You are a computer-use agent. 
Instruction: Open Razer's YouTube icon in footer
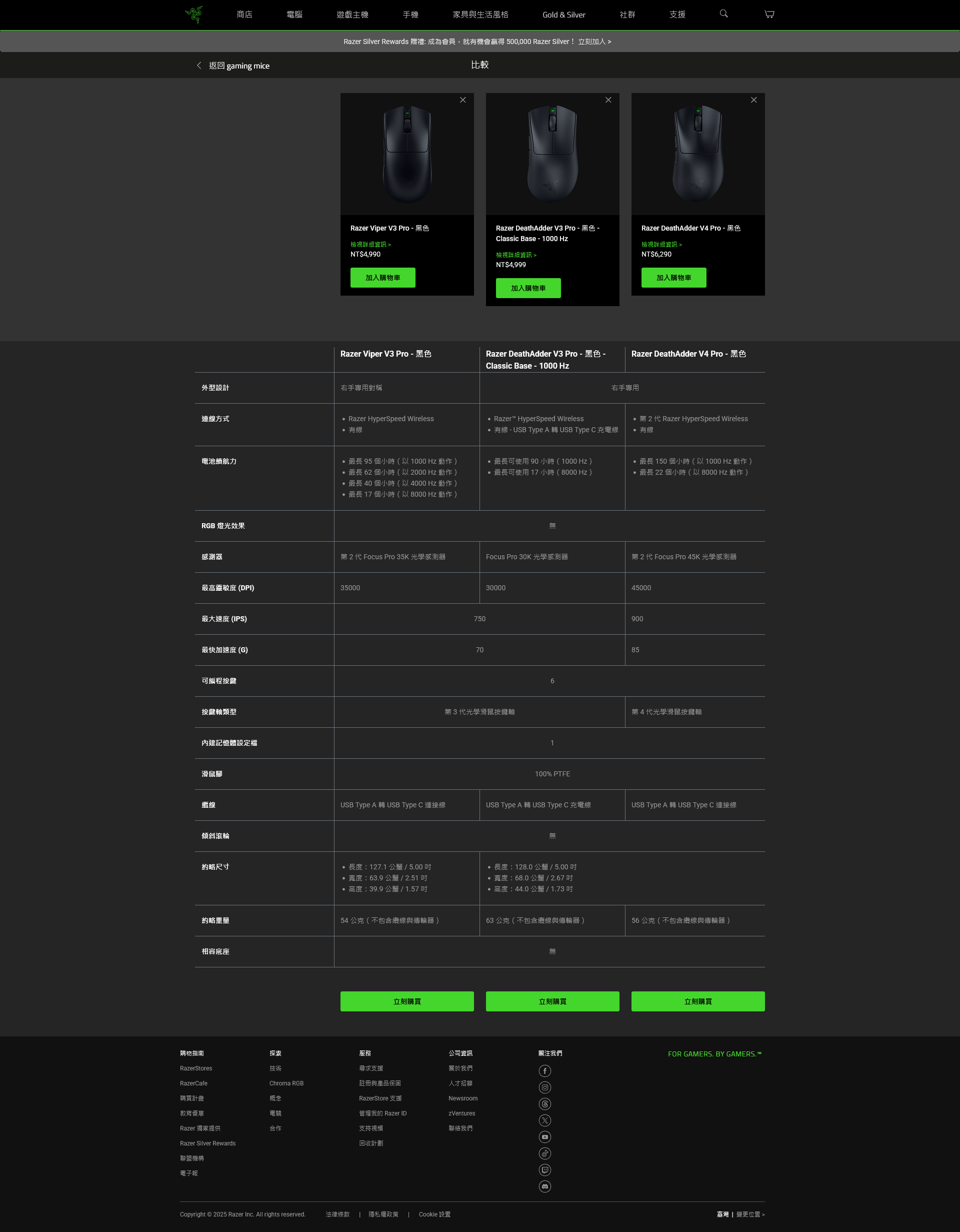click(544, 1136)
